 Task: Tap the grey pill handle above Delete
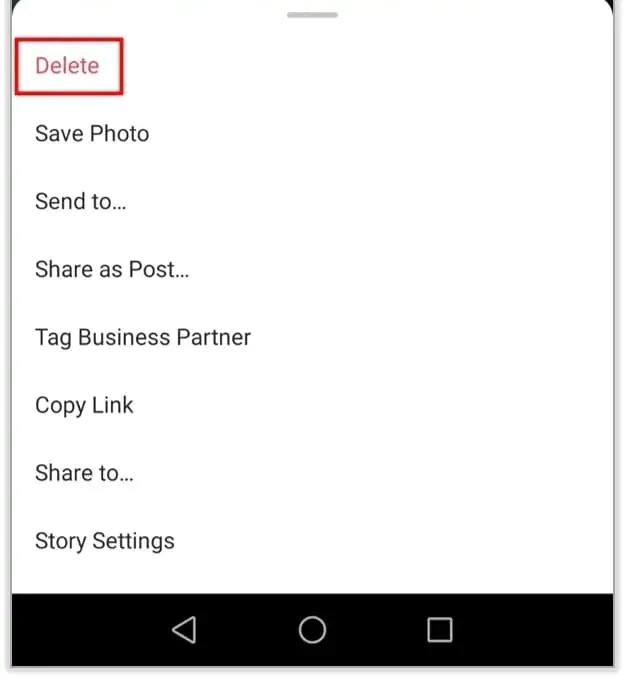[312, 15]
